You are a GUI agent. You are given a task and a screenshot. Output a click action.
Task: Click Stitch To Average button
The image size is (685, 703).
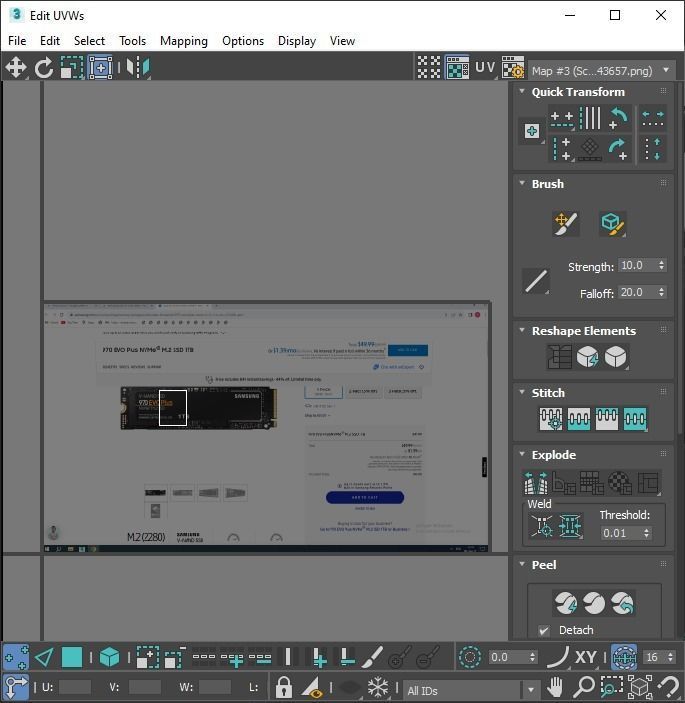[579, 419]
